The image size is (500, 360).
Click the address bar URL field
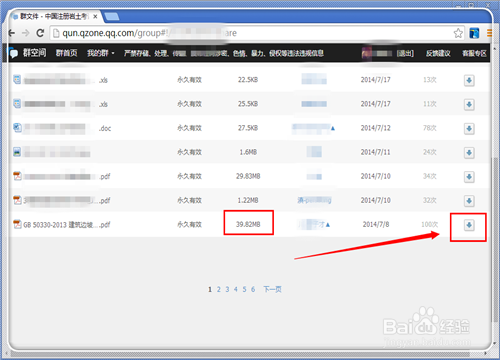tap(252, 33)
